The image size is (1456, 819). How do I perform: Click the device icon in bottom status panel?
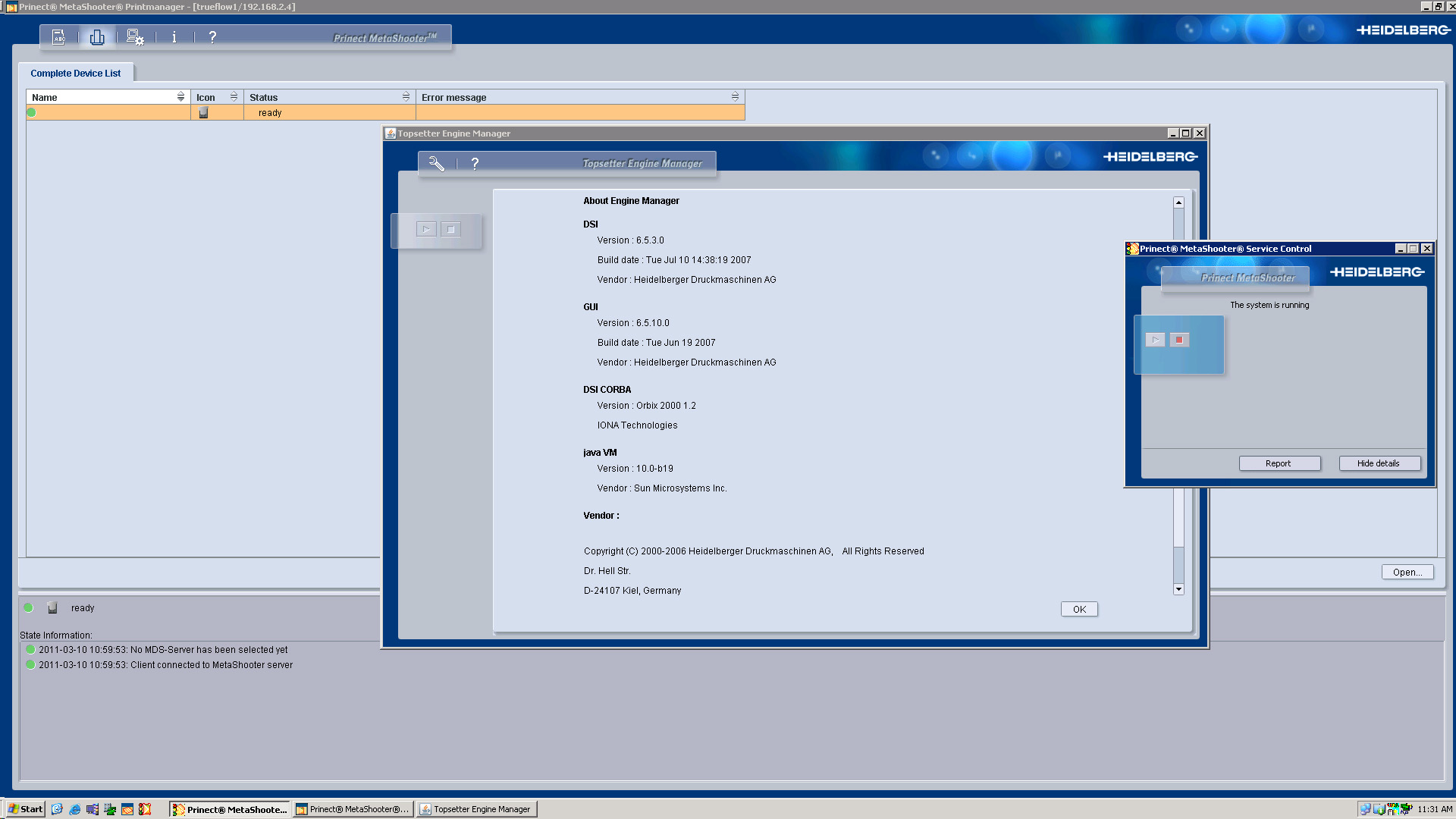52,607
